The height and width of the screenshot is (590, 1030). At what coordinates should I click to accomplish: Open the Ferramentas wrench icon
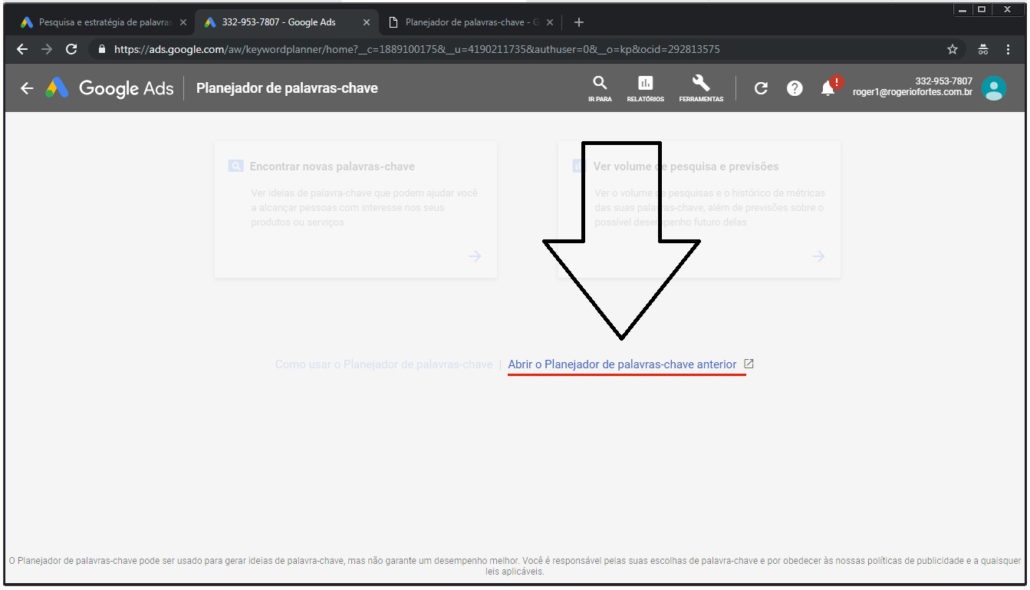click(x=700, y=84)
